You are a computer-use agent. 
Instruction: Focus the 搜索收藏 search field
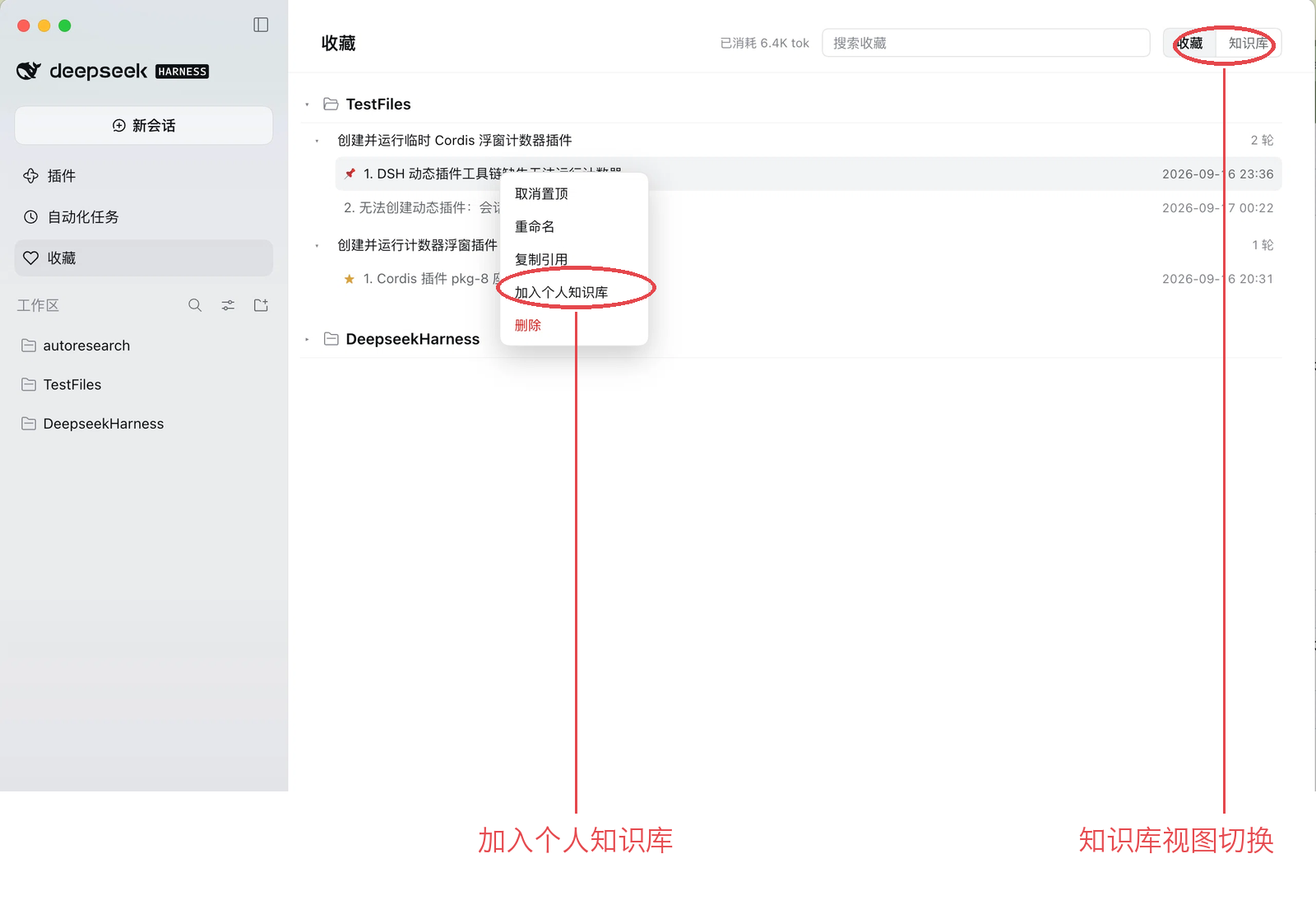(985, 43)
